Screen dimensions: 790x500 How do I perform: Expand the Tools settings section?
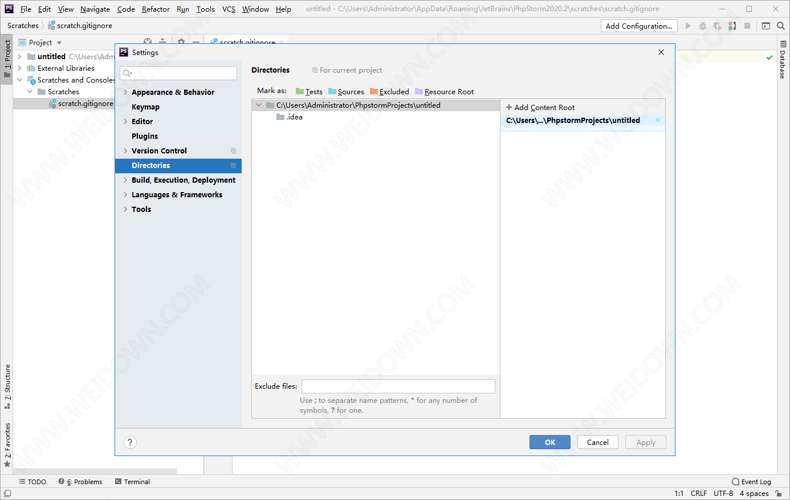pos(125,209)
